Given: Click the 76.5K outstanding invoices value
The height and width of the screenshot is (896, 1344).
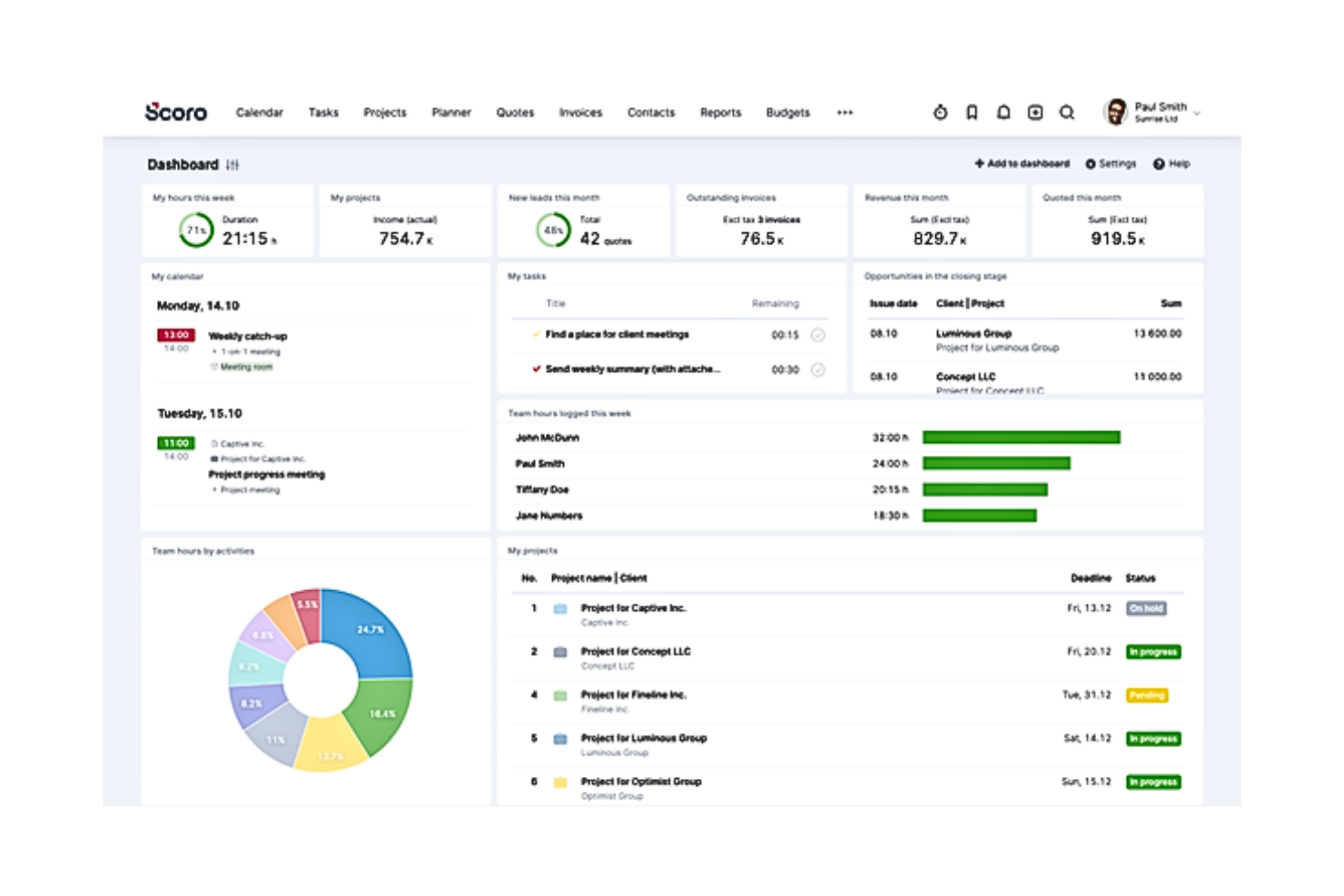Looking at the screenshot, I should [x=762, y=239].
